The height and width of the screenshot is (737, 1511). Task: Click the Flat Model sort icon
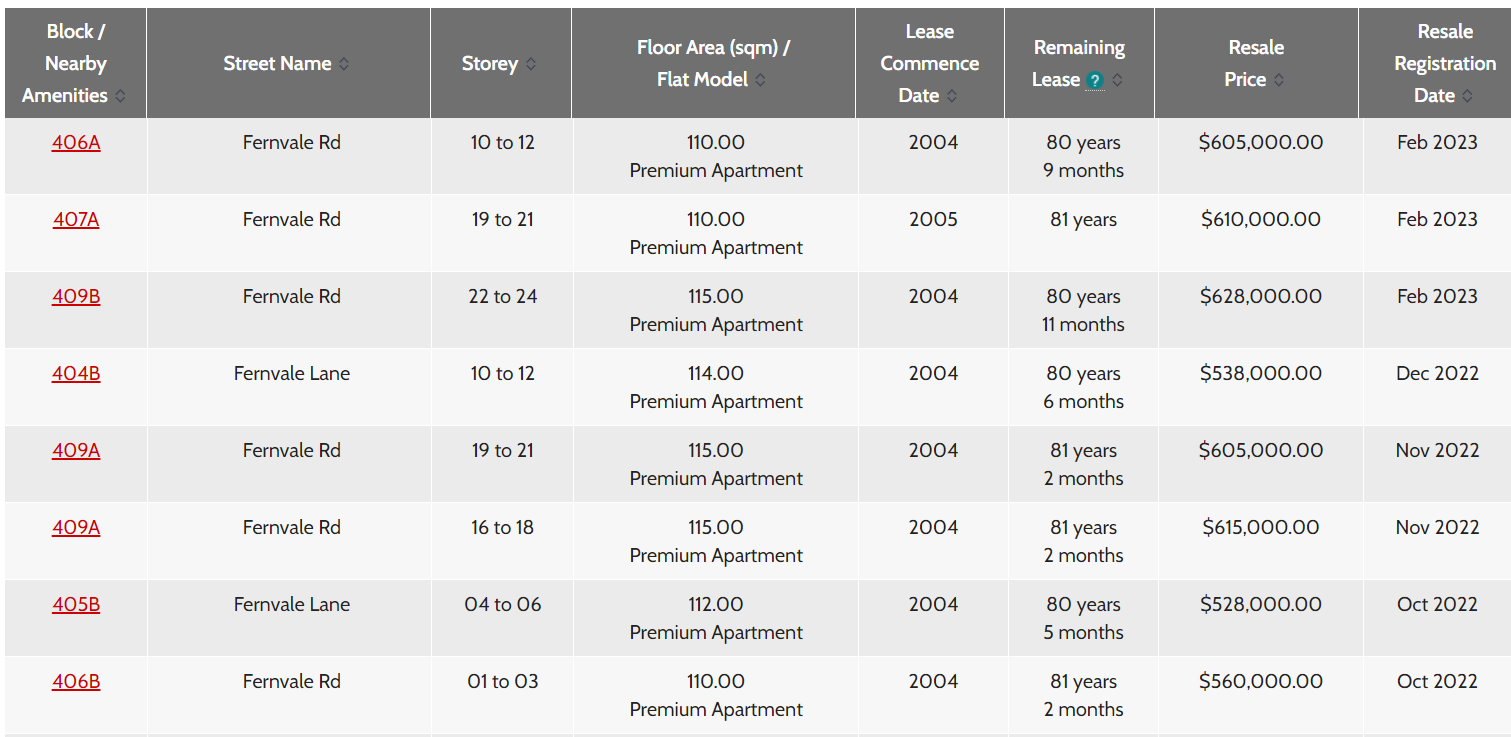click(x=761, y=80)
